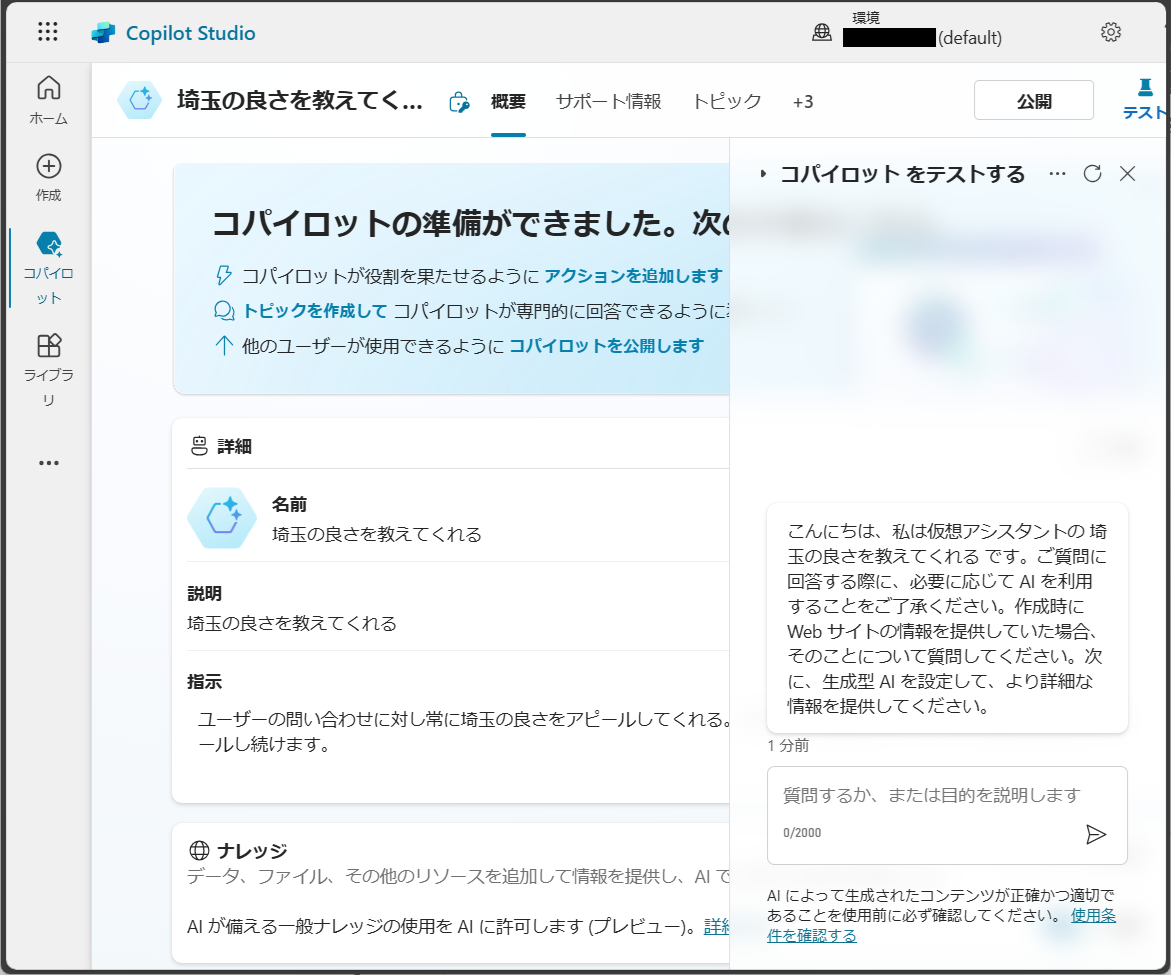Click the ナレッジ globe icon
Viewport: 1171px width, 975px height.
(199, 850)
